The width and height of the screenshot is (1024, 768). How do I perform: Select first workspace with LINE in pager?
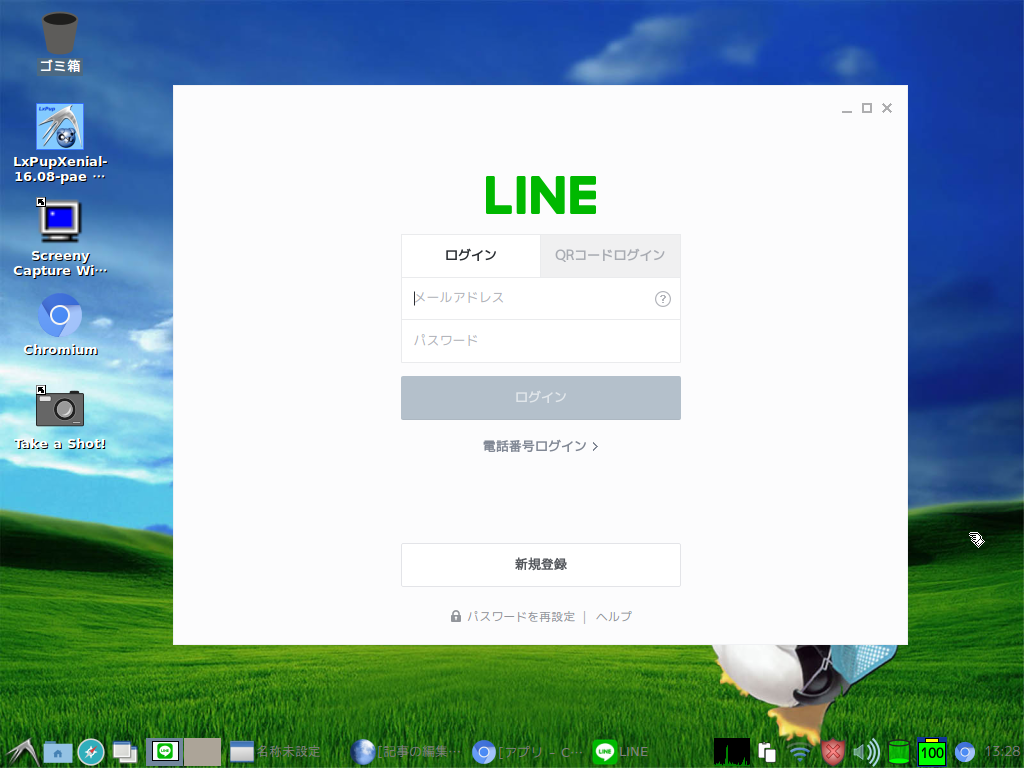point(165,752)
